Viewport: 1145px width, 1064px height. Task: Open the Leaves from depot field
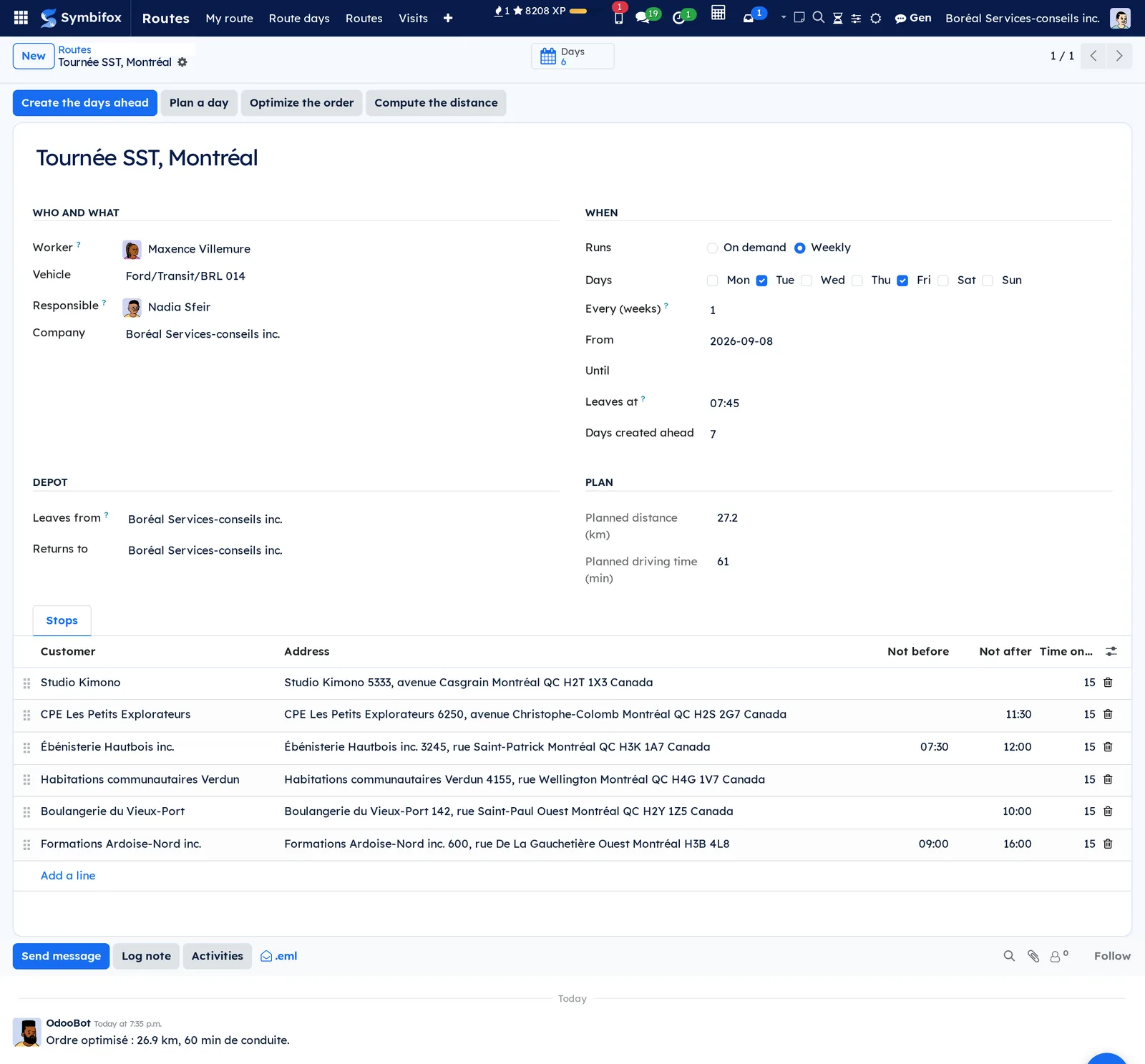point(205,519)
